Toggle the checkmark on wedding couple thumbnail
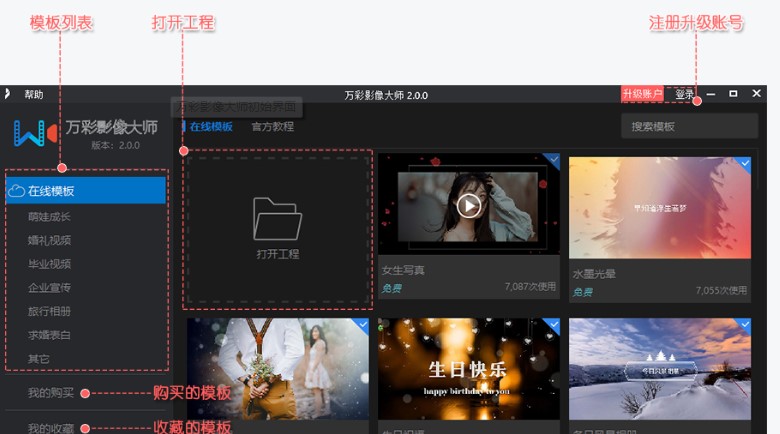Screen dimensions: 780x434 tap(363, 325)
